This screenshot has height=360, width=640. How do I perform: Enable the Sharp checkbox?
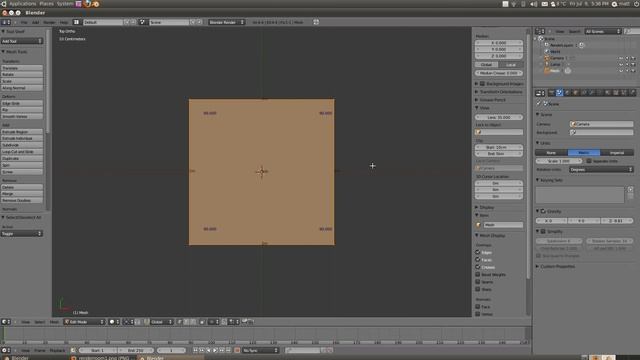pos(478,289)
